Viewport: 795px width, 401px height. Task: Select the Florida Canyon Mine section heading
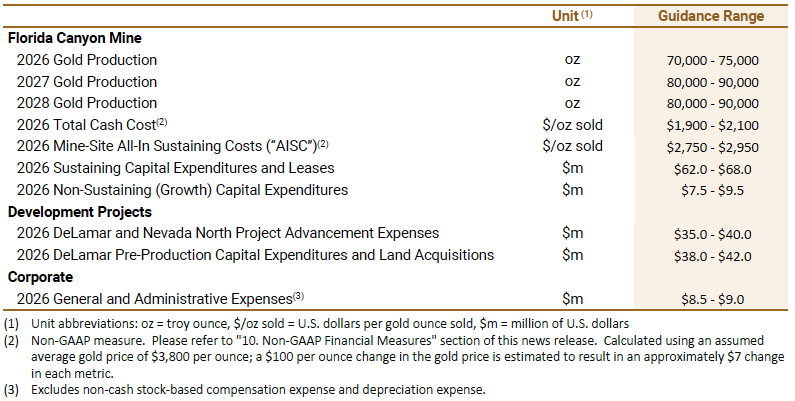(x=74, y=38)
